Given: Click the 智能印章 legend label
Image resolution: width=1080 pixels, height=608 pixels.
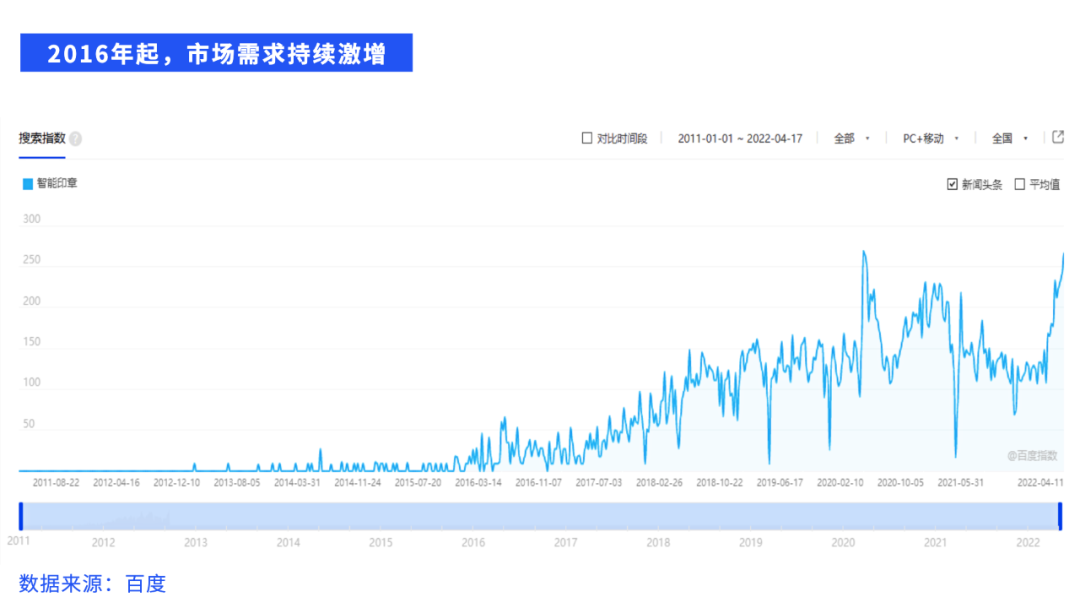Looking at the screenshot, I should (x=57, y=184).
